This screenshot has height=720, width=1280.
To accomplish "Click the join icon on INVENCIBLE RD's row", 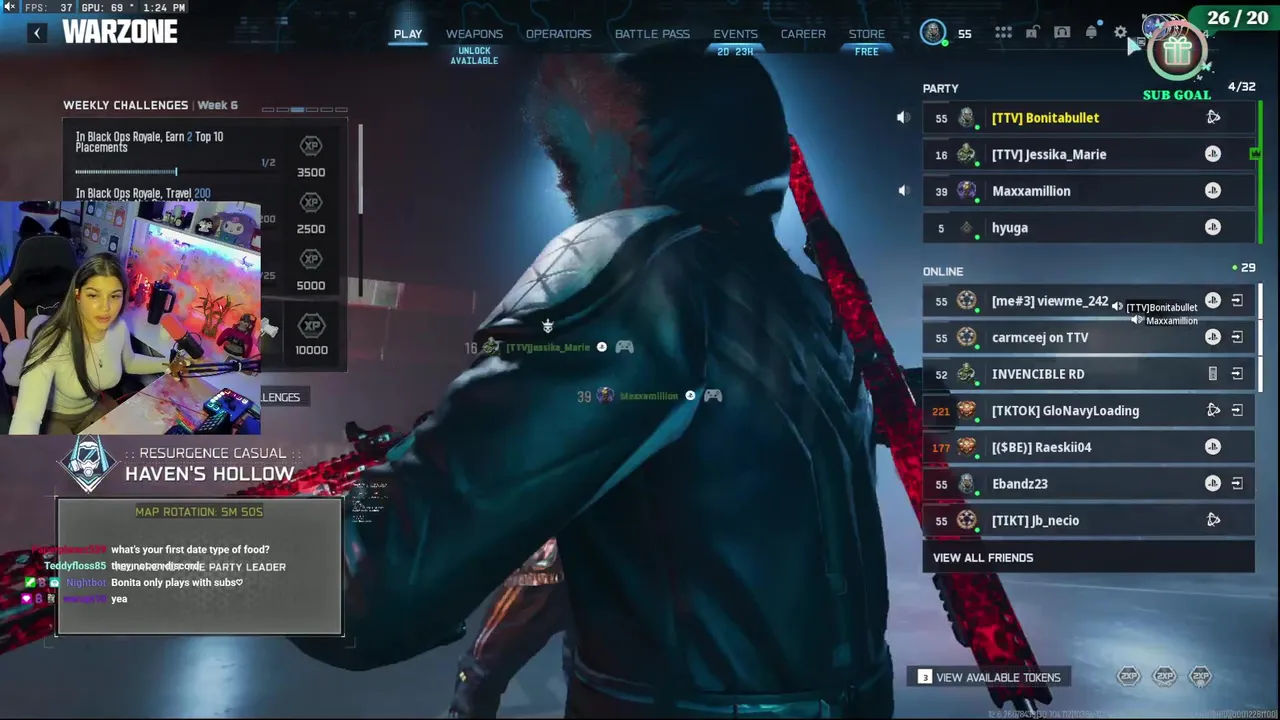I will tap(1237, 374).
